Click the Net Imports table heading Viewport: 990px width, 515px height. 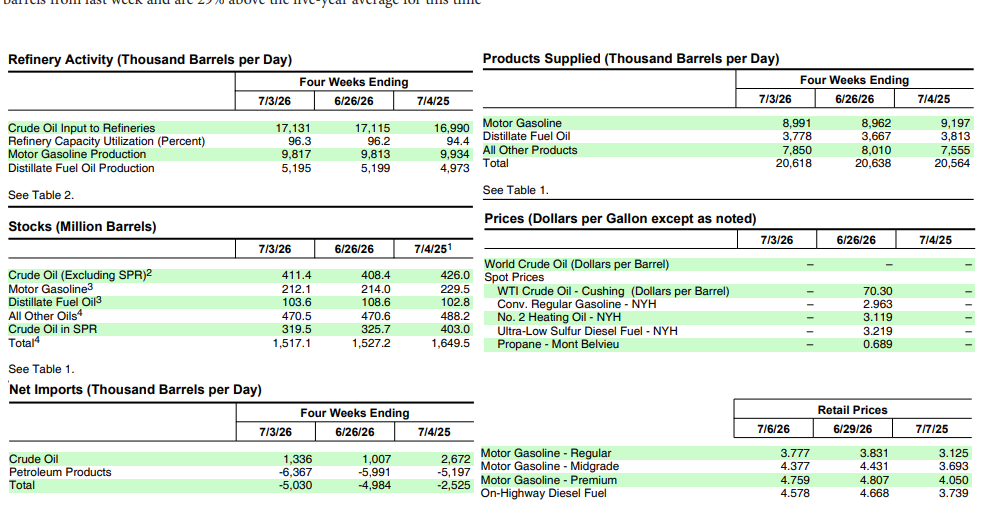(135, 390)
